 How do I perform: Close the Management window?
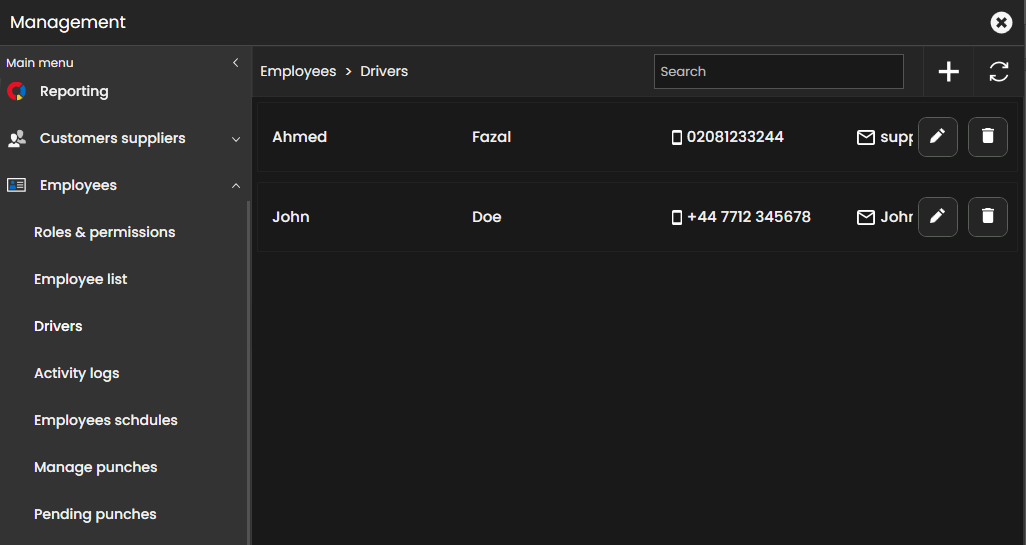(x=1001, y=22)
